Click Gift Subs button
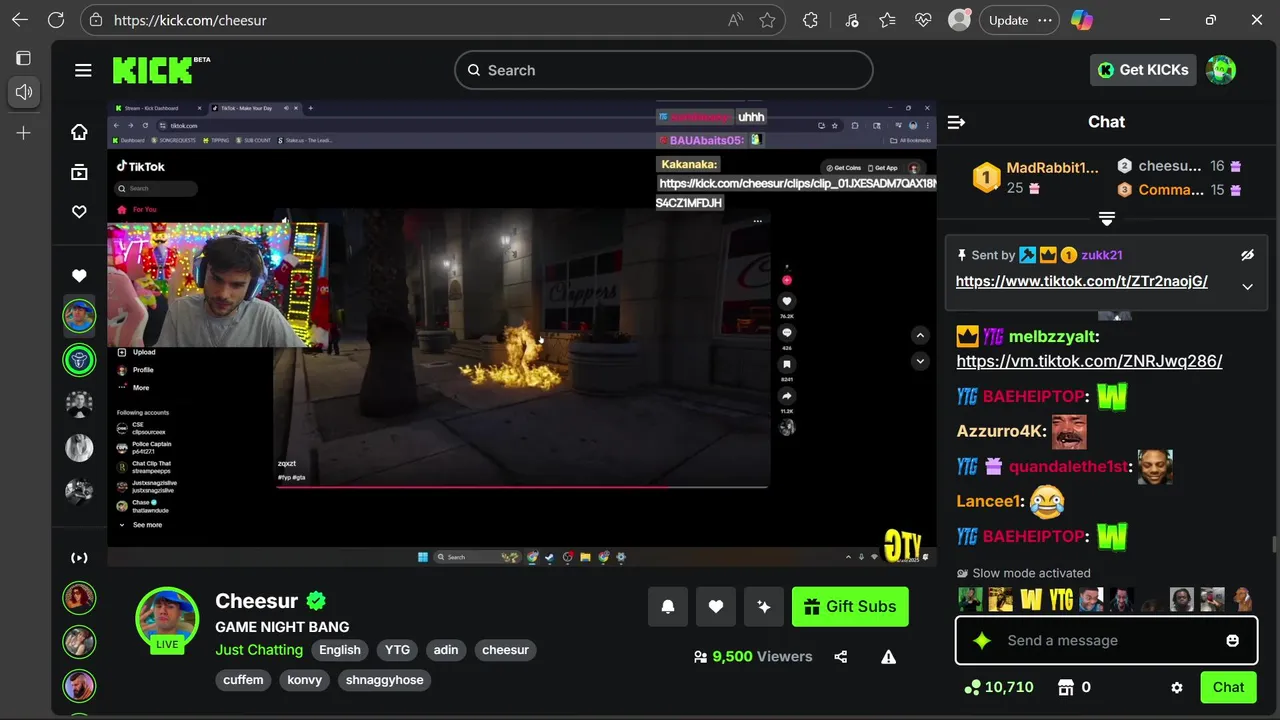 coord(850,606)
